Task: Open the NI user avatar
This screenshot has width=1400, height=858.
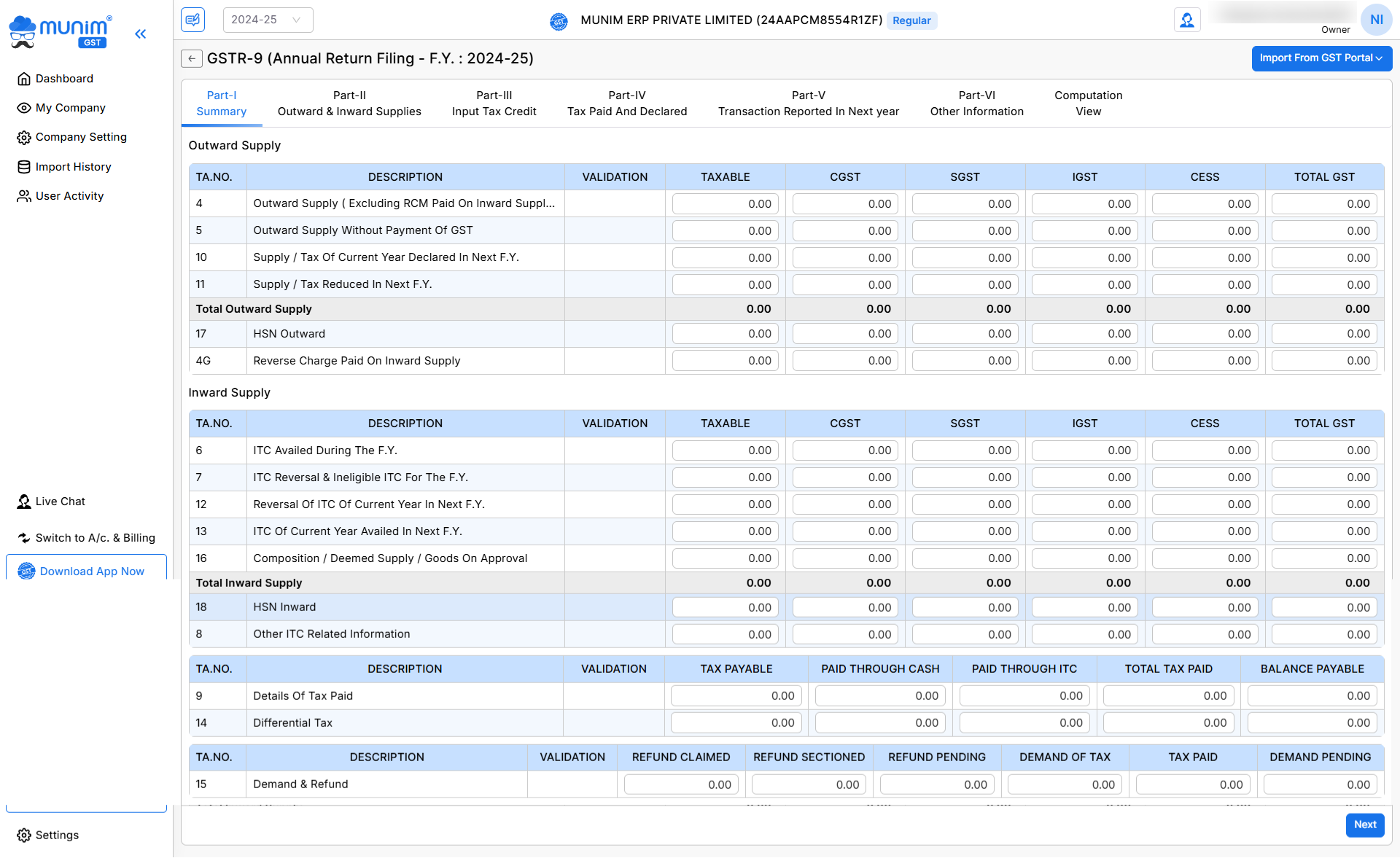Action: (1376, 20)
